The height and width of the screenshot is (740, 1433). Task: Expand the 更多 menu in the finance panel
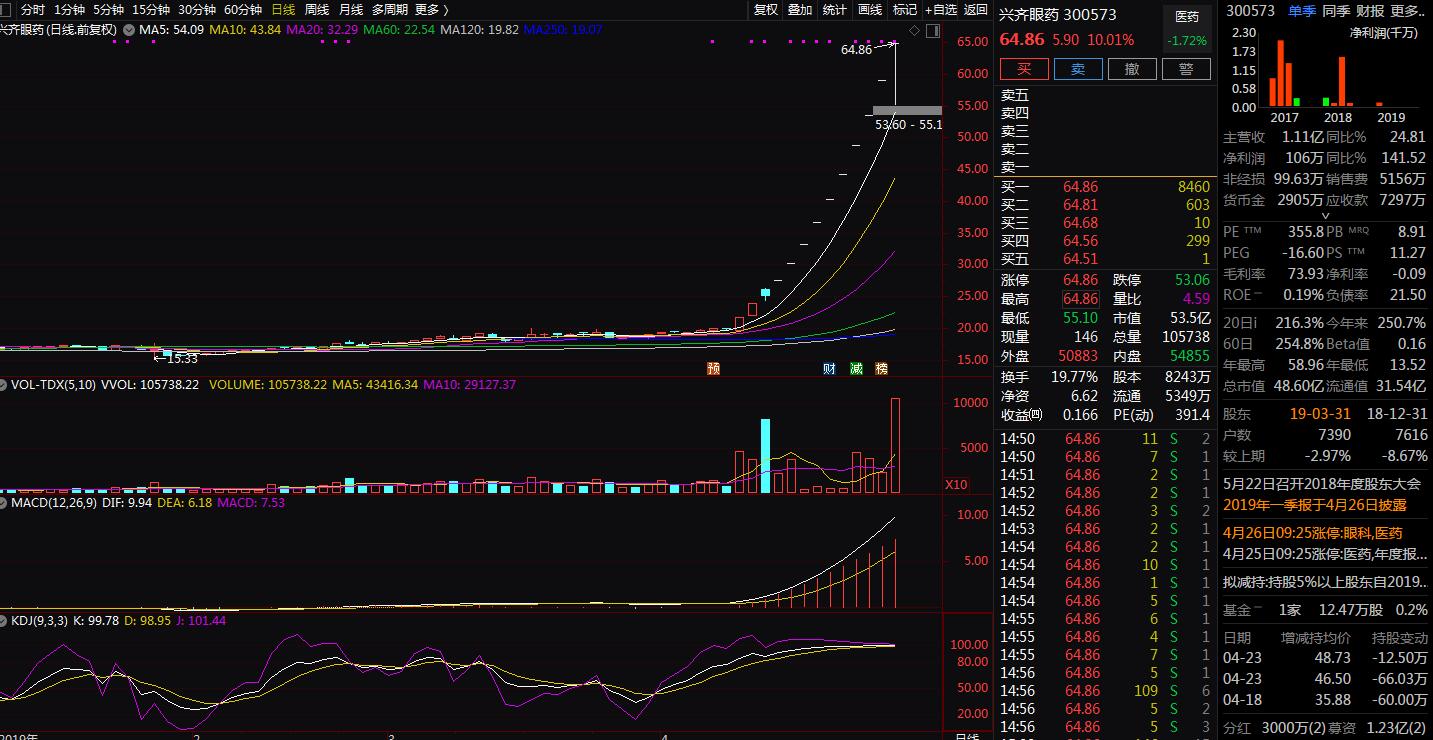click(x=1407, y=11)
